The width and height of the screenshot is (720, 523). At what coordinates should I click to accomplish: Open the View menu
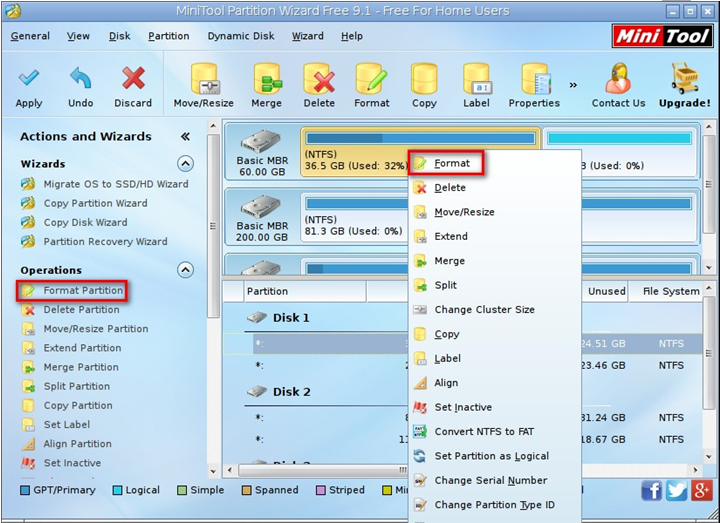coord(78,36)
